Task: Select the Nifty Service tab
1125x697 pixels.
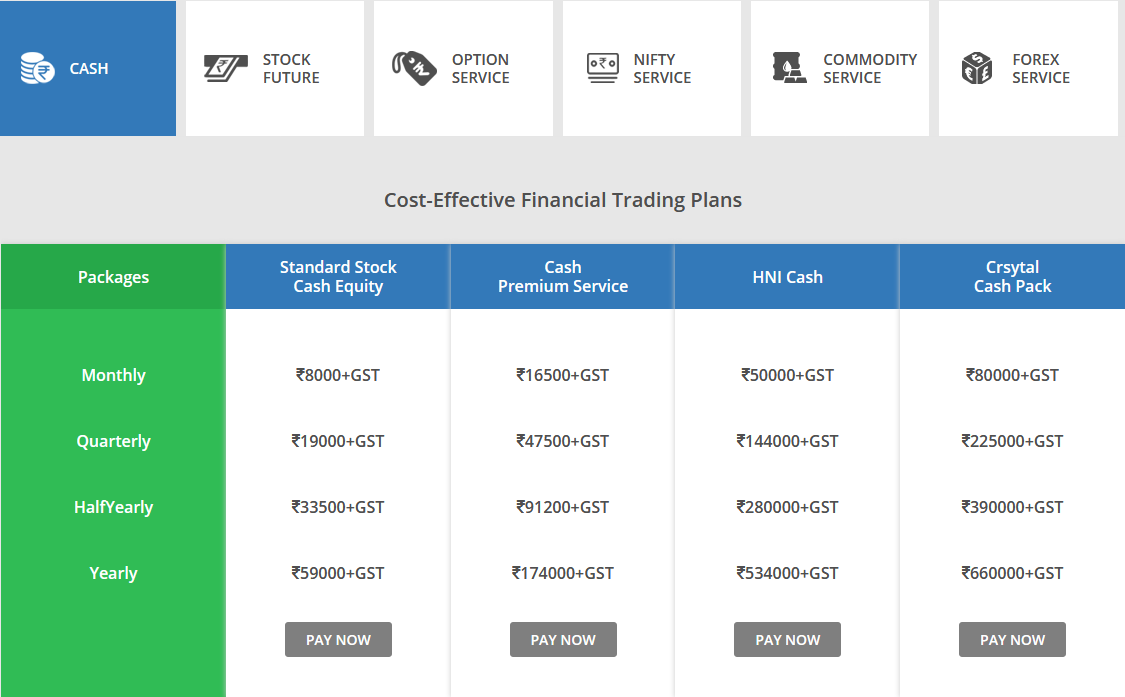Action: coord(662,69)
